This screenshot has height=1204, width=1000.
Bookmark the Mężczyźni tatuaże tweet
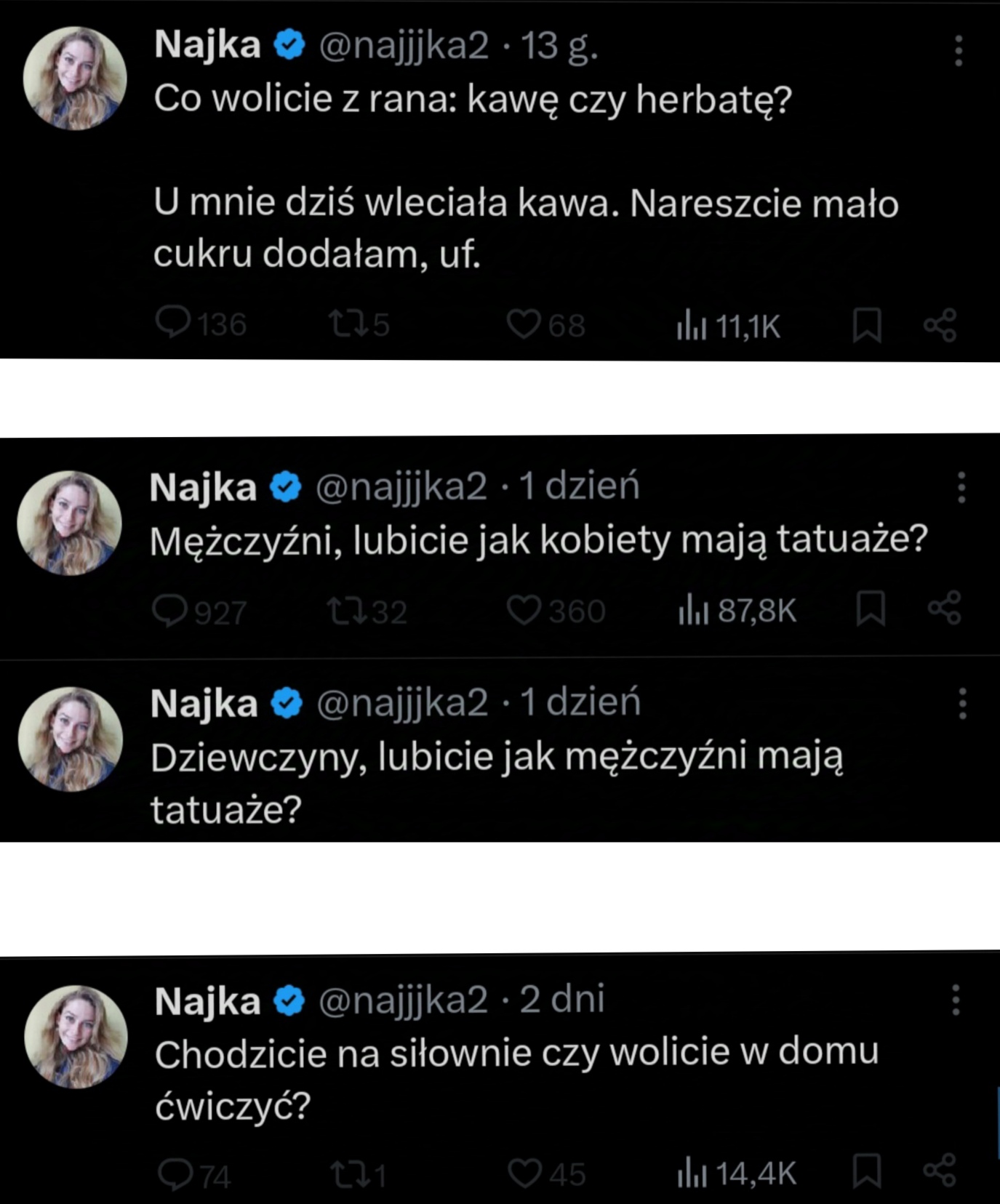[x=870, y=609]
